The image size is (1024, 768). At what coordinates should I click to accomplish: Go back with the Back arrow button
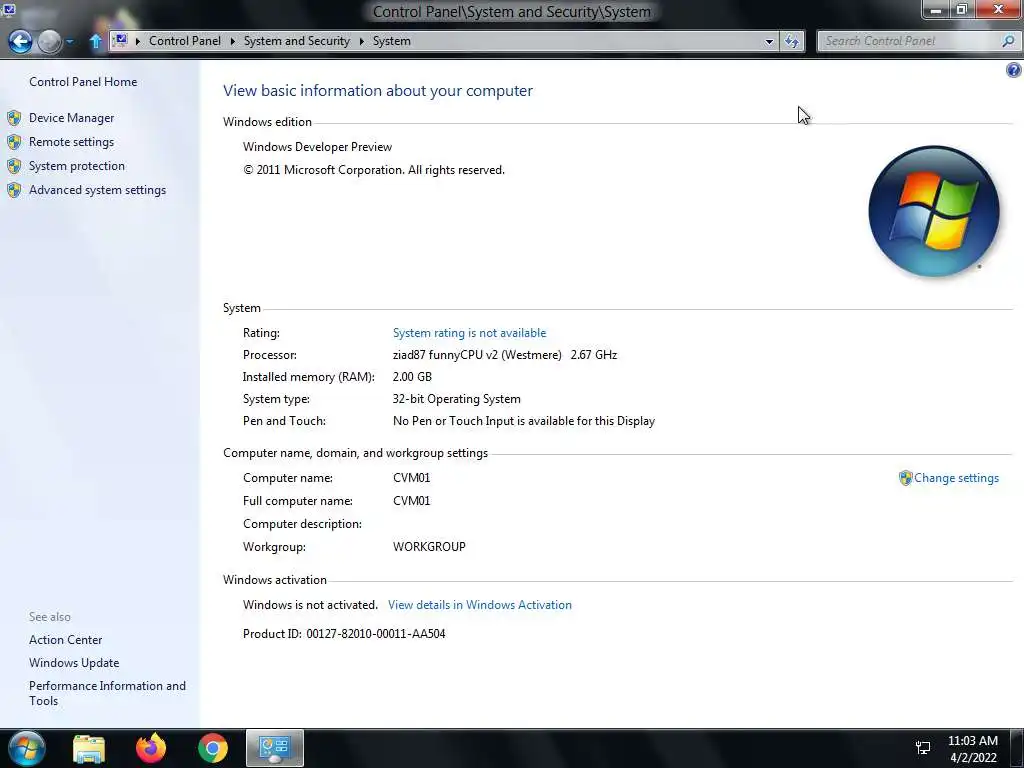20,42
